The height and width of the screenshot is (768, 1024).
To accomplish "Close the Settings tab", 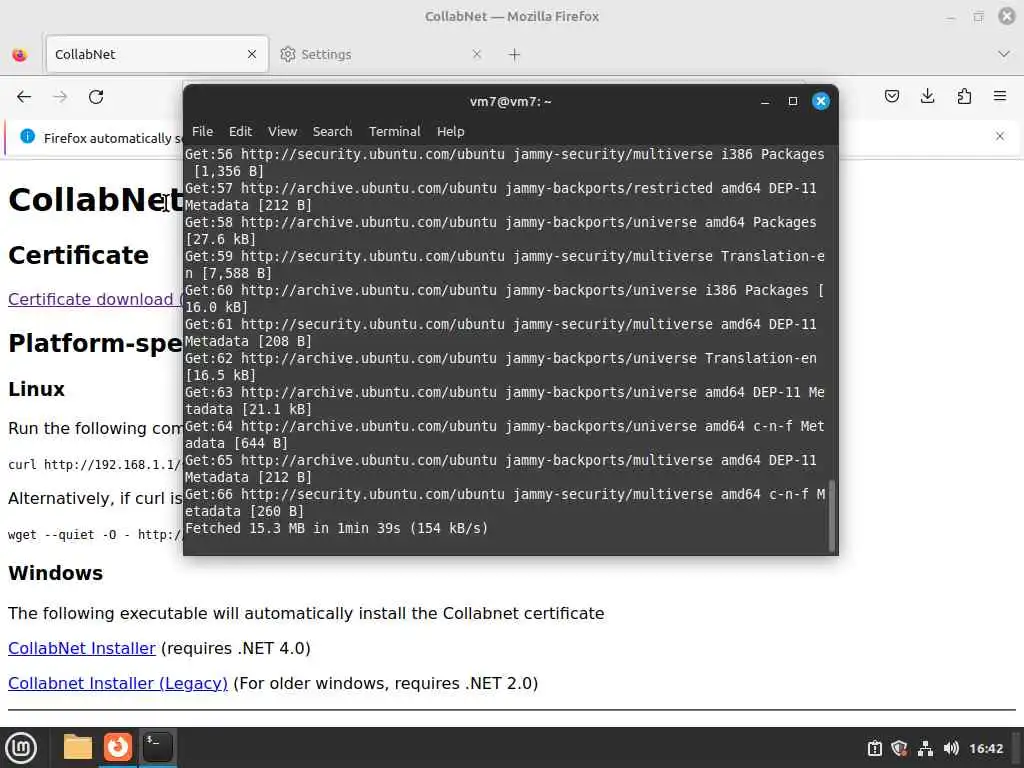I will [x=477, y=54].
